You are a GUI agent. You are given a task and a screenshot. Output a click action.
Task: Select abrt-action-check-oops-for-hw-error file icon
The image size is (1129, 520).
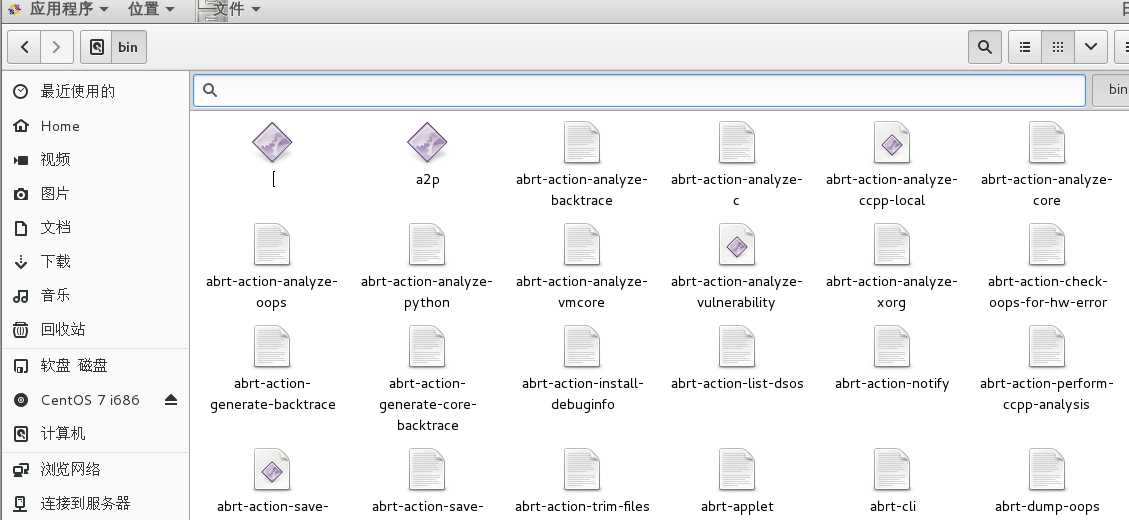point(1046,244)
